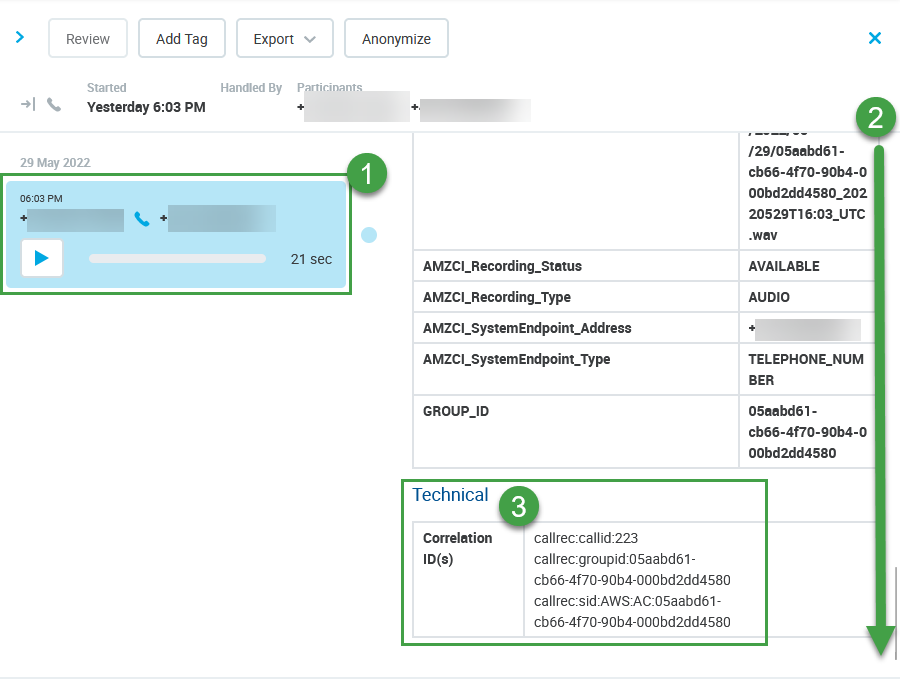Expand the side panel with the blue chevron
The height and width of the screenshot is (683, 900).
(x=20, y=38)
